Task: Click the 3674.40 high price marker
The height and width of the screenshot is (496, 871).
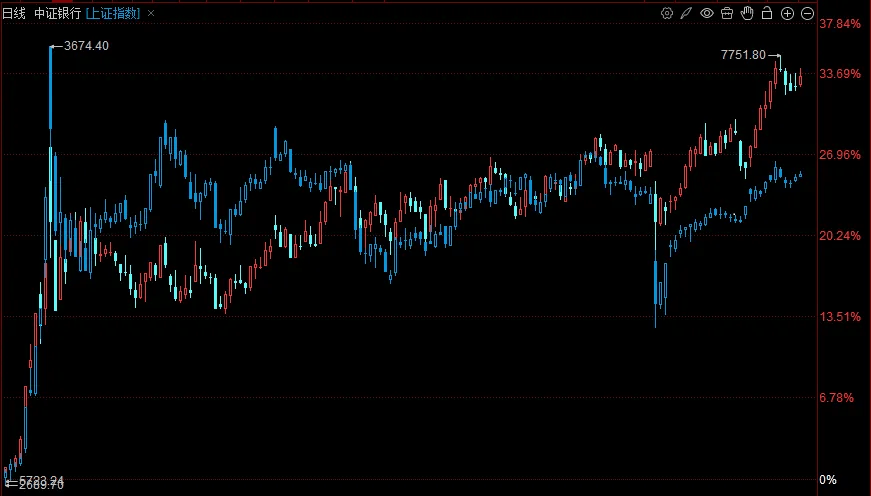Action: (86, 46)
